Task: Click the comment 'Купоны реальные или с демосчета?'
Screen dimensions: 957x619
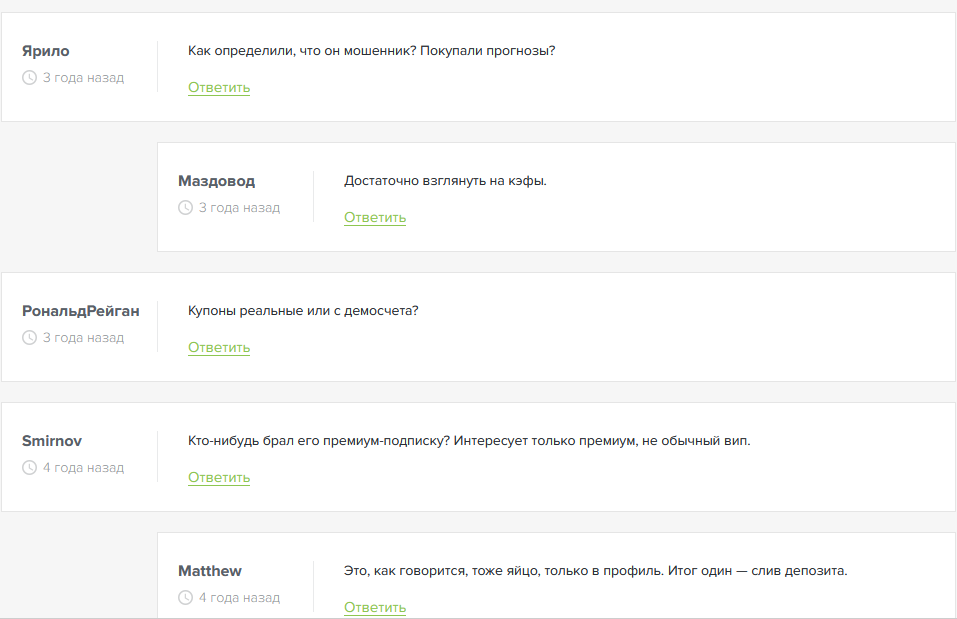Action: coord(303,311)
